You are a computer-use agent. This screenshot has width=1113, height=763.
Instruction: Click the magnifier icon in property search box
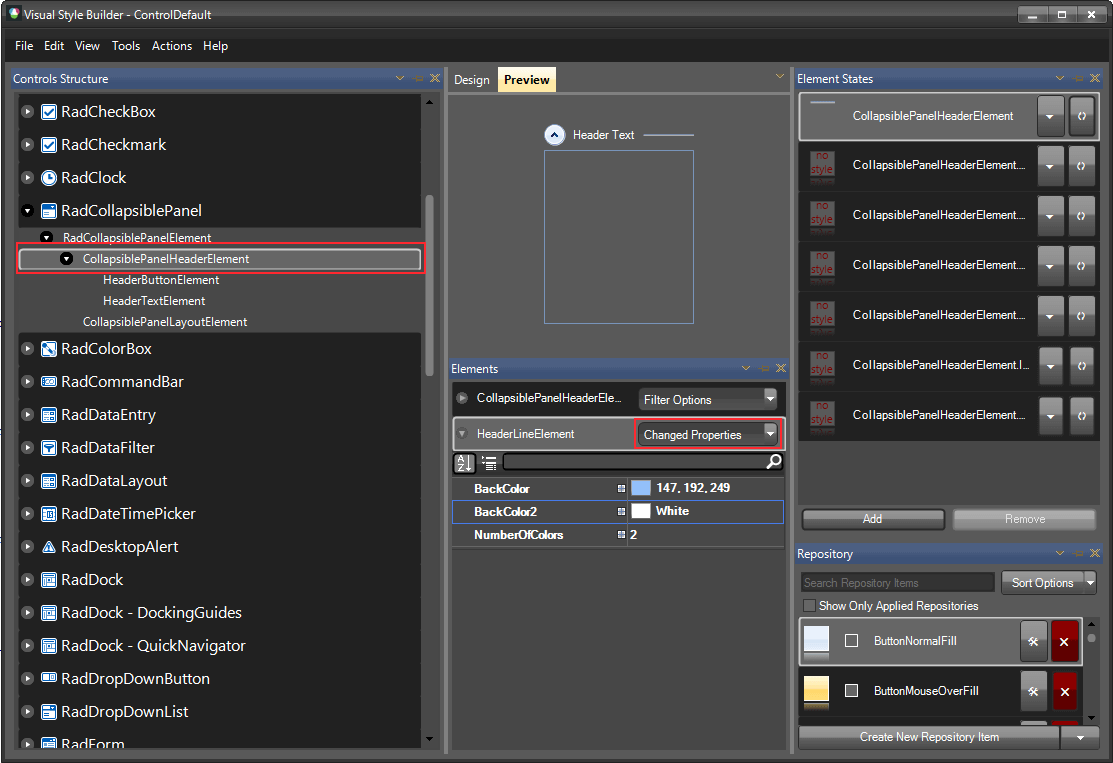click(x=772, y=463)
